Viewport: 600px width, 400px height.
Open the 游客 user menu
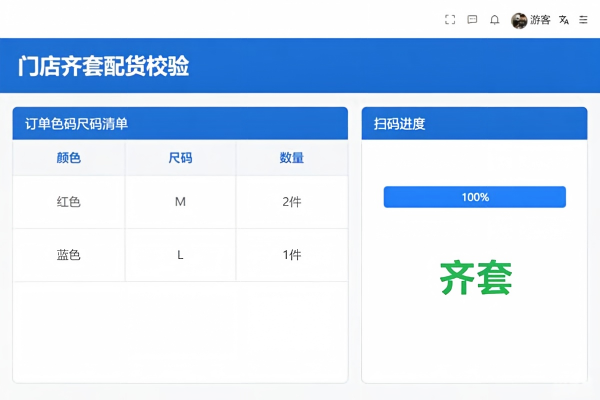540,20
